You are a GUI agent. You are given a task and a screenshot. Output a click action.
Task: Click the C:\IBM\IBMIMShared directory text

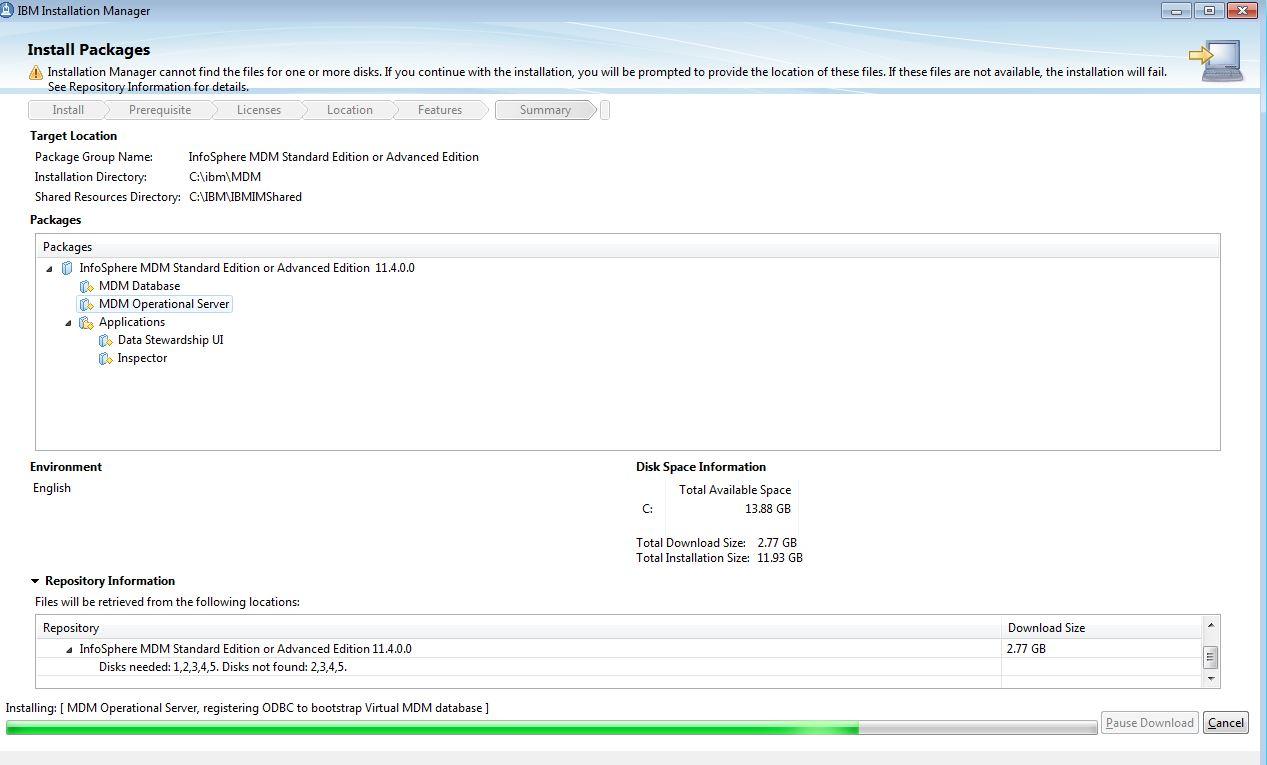click(x=245, y=197)
